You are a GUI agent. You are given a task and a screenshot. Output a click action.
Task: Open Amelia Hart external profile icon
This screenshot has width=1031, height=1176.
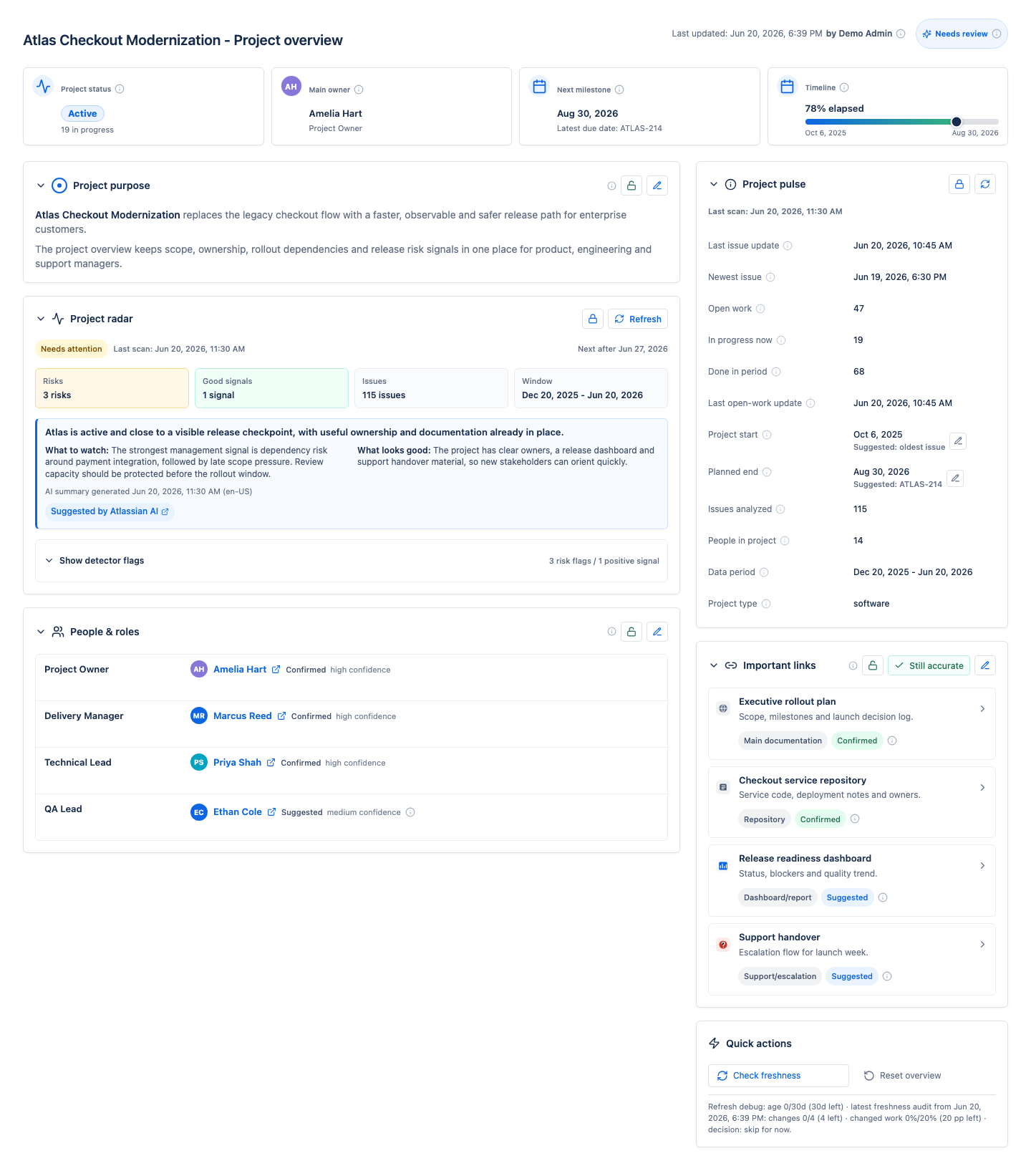tap(276, 670)
